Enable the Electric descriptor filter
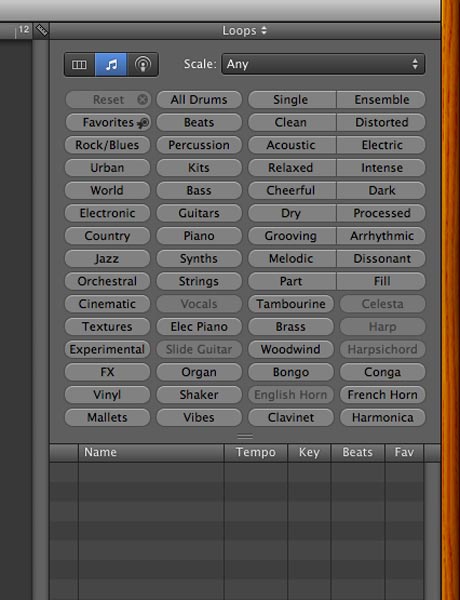 tap(381, 145)
